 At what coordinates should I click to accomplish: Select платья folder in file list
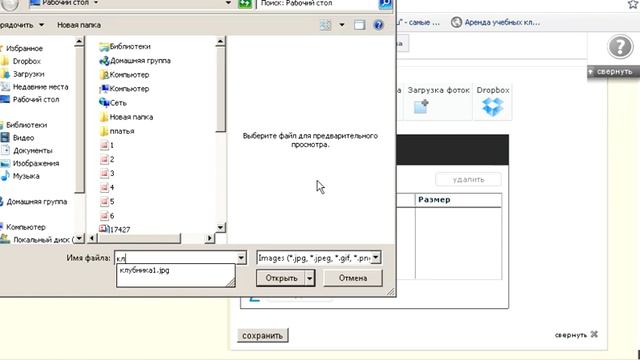point(117,131)
